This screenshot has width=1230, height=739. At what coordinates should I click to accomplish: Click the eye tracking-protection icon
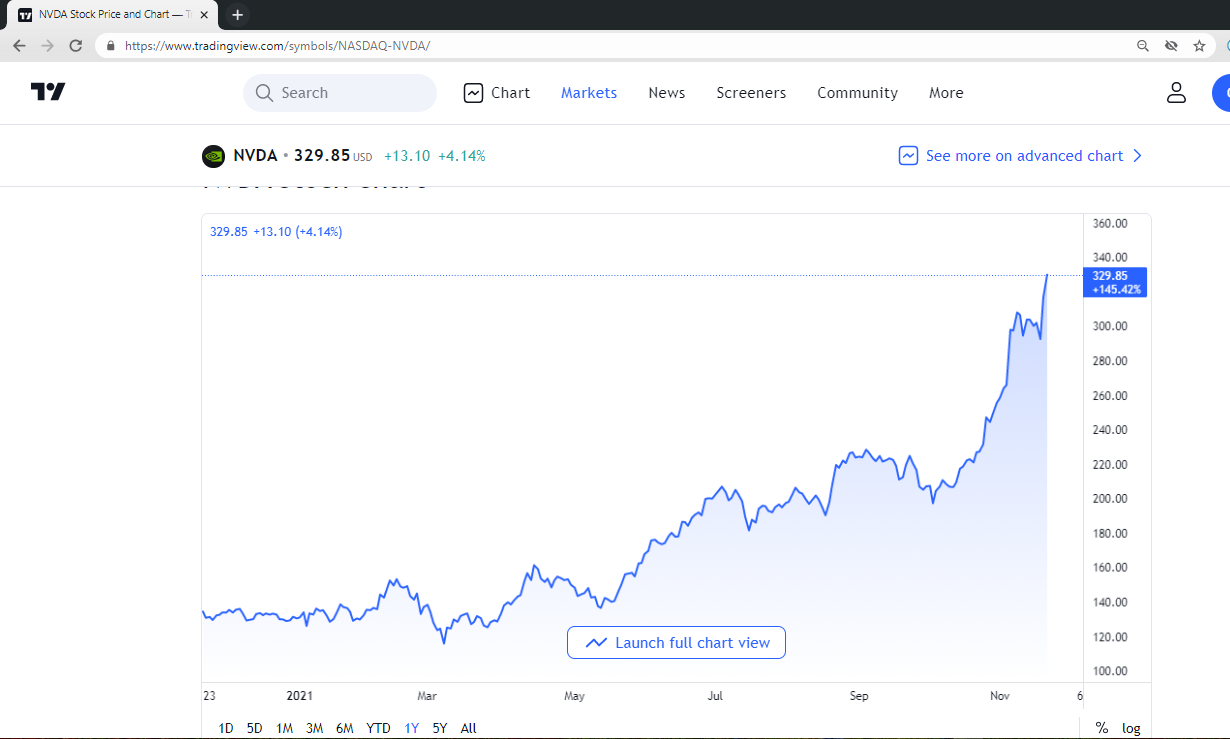[x=1171, y=46]
